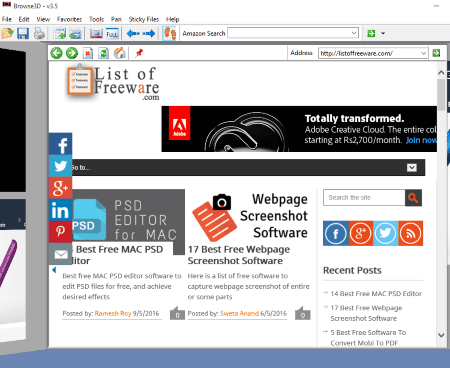Click the page scrollbar up arrow

pyautogui.click(x=441, y=72)
